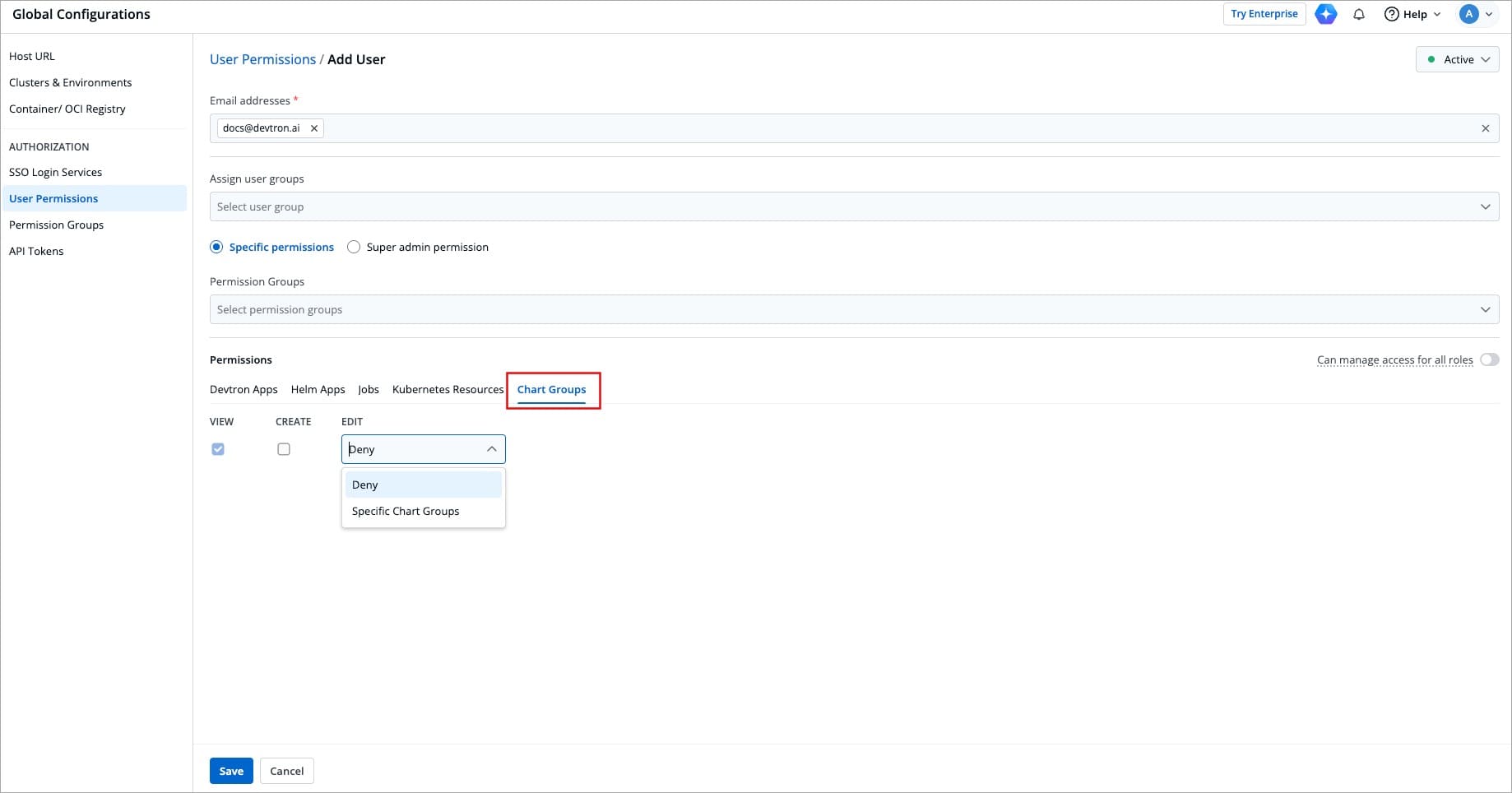Viewport: 1512px width, 793px height.
Task: Click the blue AI assistant sparkle icon
Action: [x=1325, y=14]
